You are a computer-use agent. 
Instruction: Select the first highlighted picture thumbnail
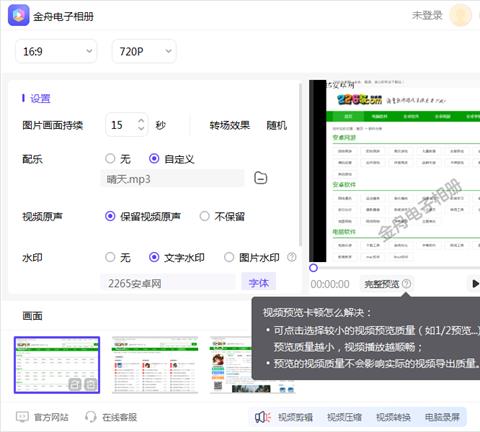coord(57,365)
